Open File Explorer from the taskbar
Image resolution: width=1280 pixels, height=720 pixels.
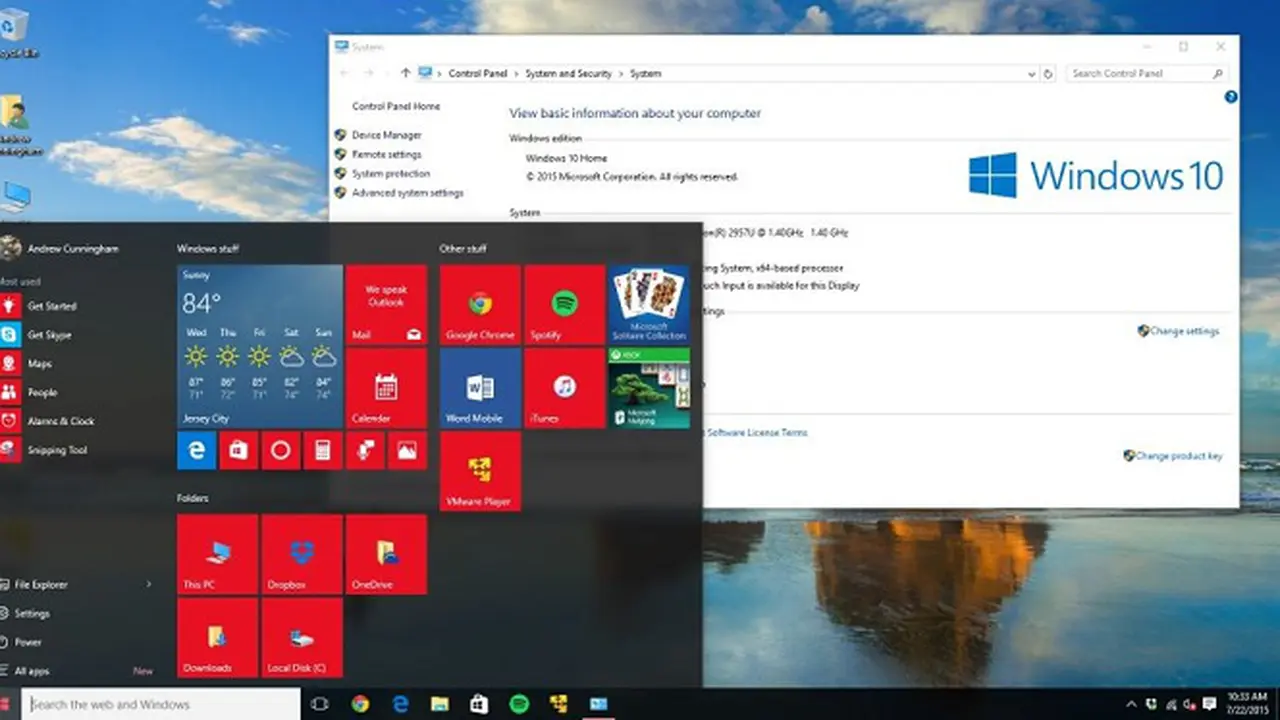coord(440,704)
